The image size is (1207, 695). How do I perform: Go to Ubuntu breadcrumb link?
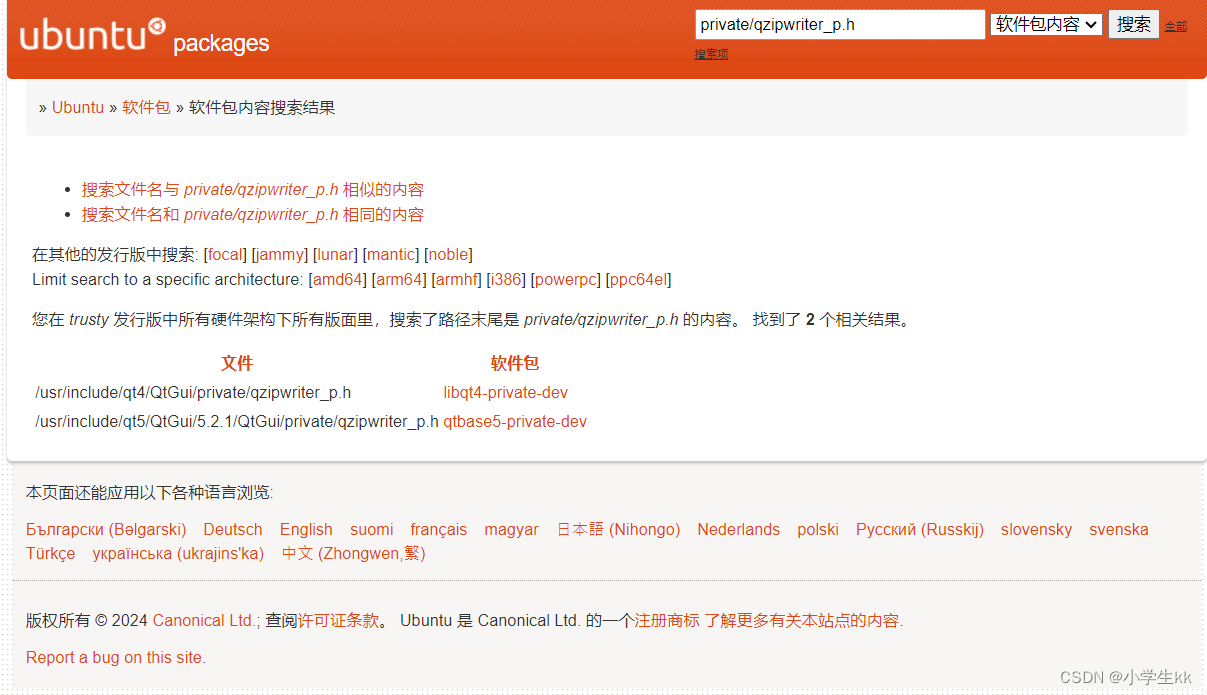[x=78, y=108]
